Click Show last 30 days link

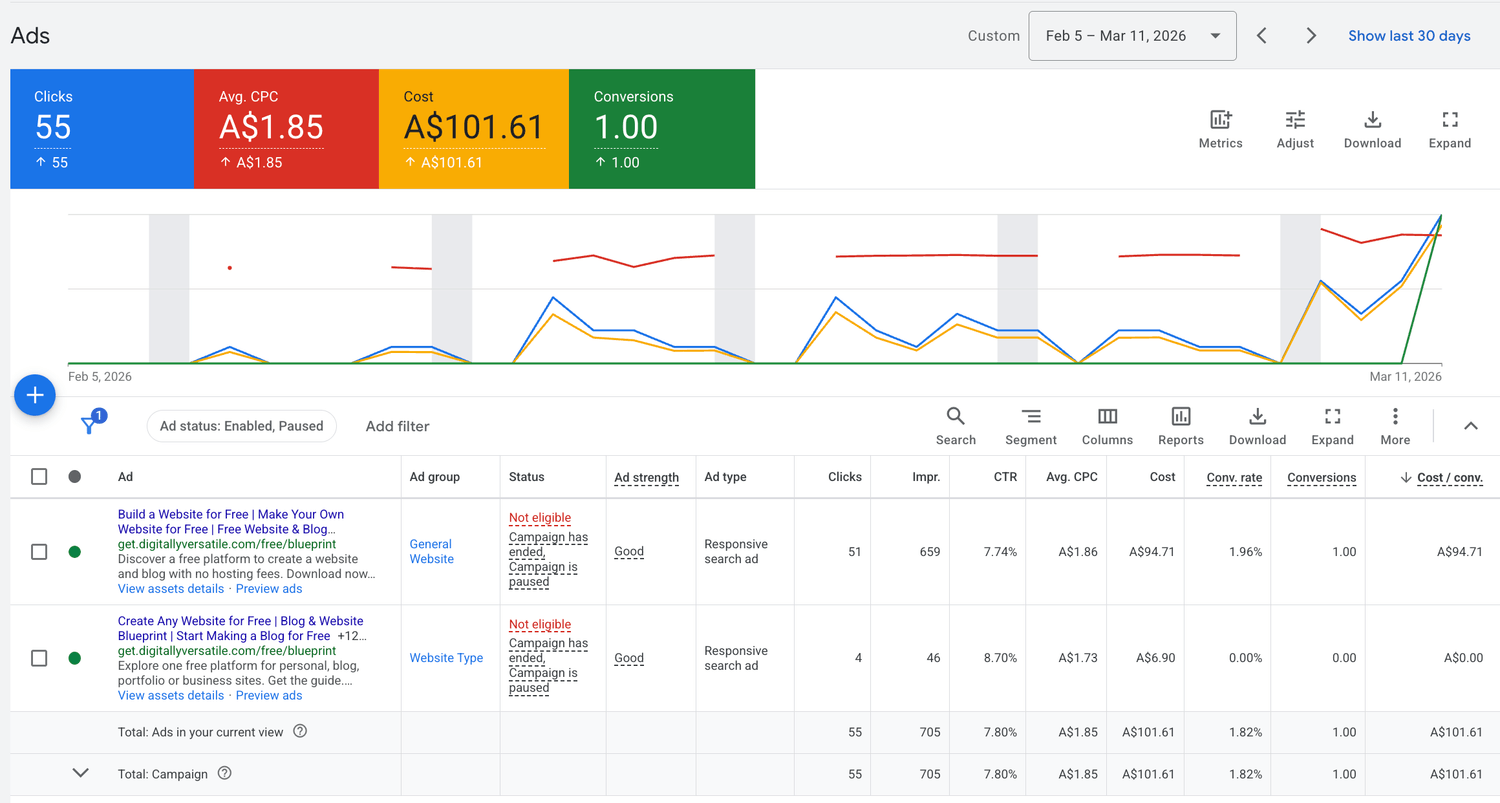click(1408, 36)
